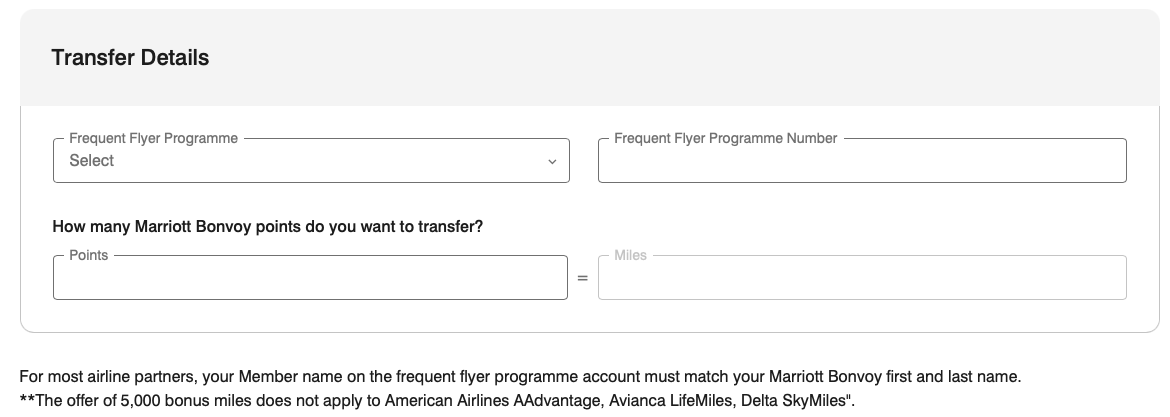Click the double asterisk before the offer note

(25, 399)
